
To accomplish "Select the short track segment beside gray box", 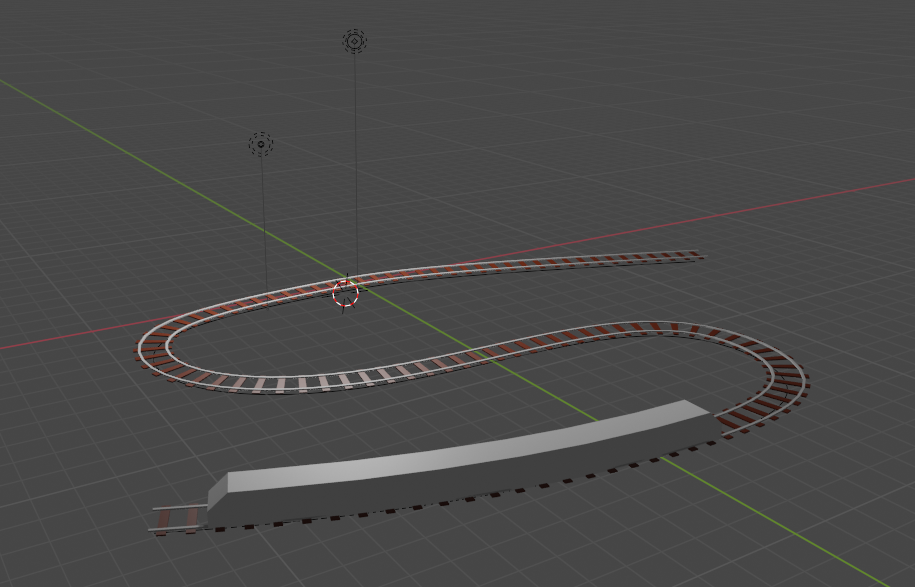I will 178,519.
